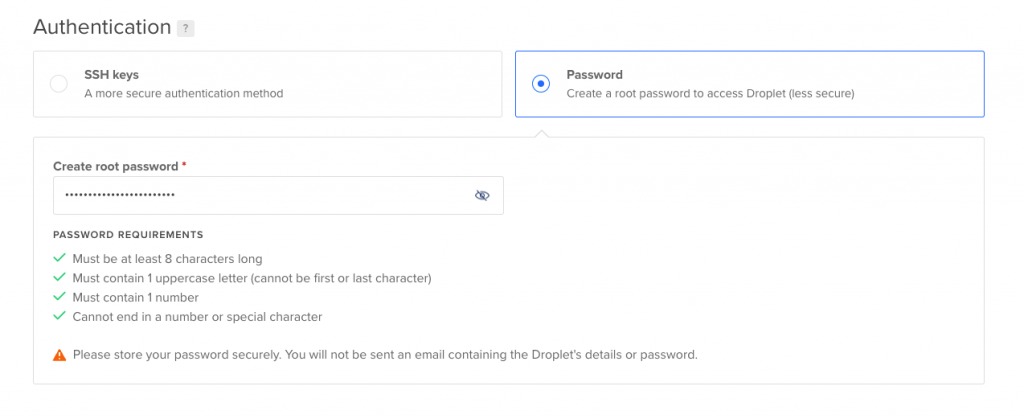Viewport: 1024px width, 419px height.
Task: Click 'A more secure authentication method' description
Action: click(x=184, y=93)
